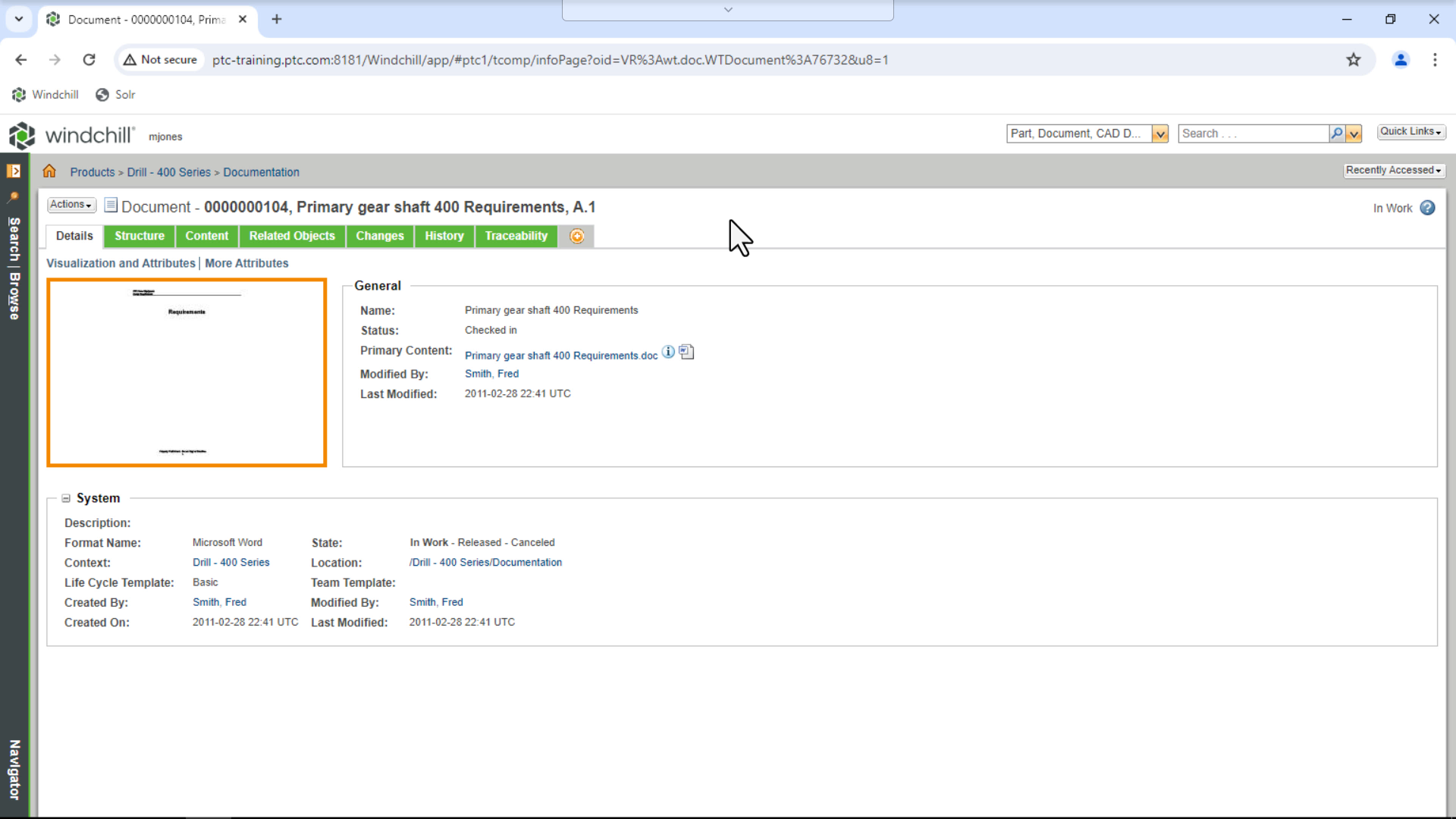This screenshot has height=819, width=1456.
Task: Switch to the Related Objects tab
Action: 292,236
